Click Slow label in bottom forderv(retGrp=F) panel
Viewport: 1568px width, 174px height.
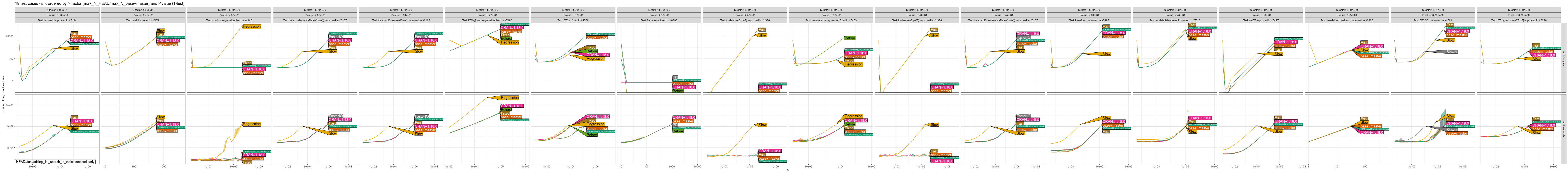[x=762, y=125]
